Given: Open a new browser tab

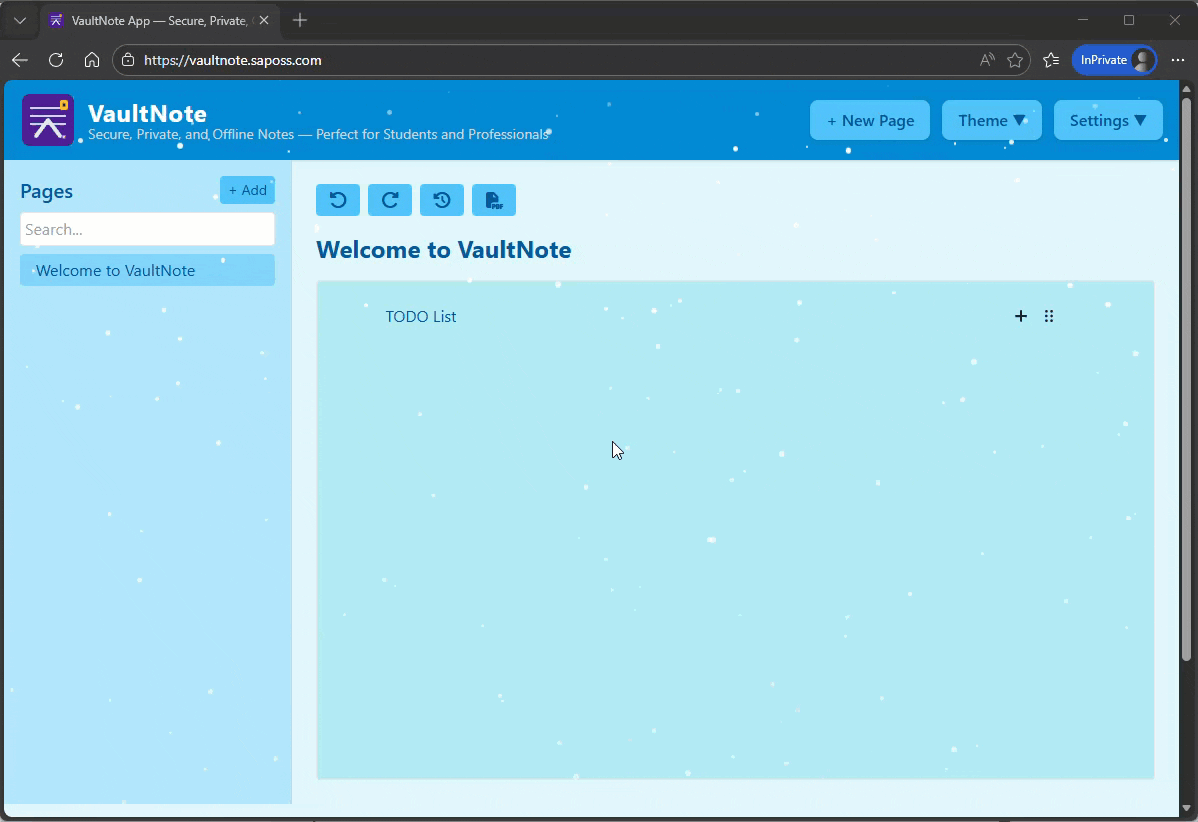Looking at the screenshot, I should tap(300, 21).
